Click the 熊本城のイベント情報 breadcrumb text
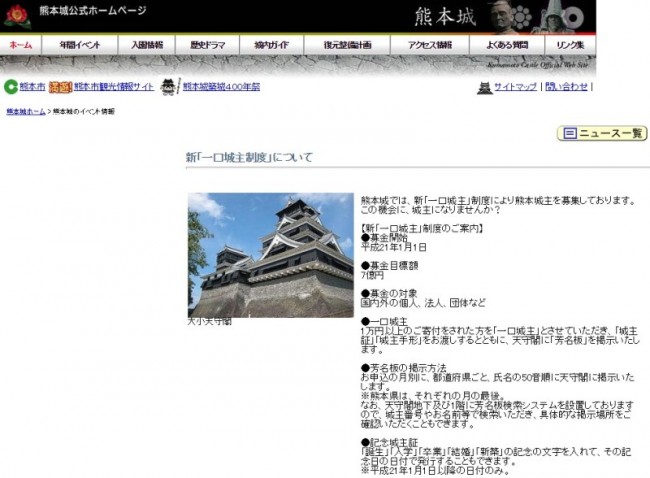This screenshot has width=650, height=478. [84, 112]
